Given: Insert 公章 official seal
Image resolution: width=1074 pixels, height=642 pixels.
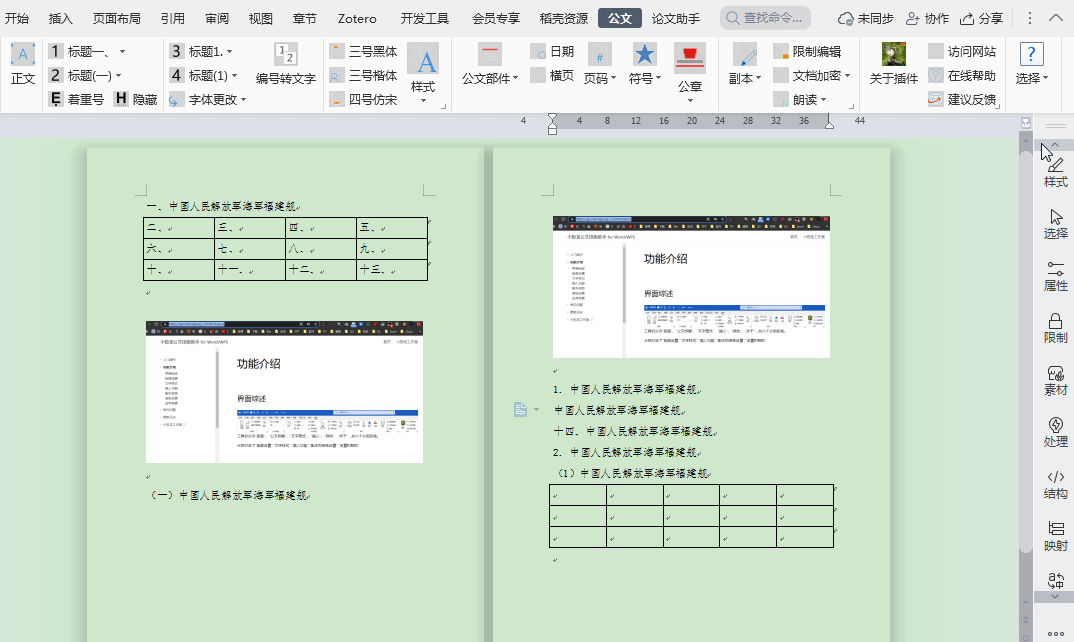Looking at the screenshot, I should point(690,67).
